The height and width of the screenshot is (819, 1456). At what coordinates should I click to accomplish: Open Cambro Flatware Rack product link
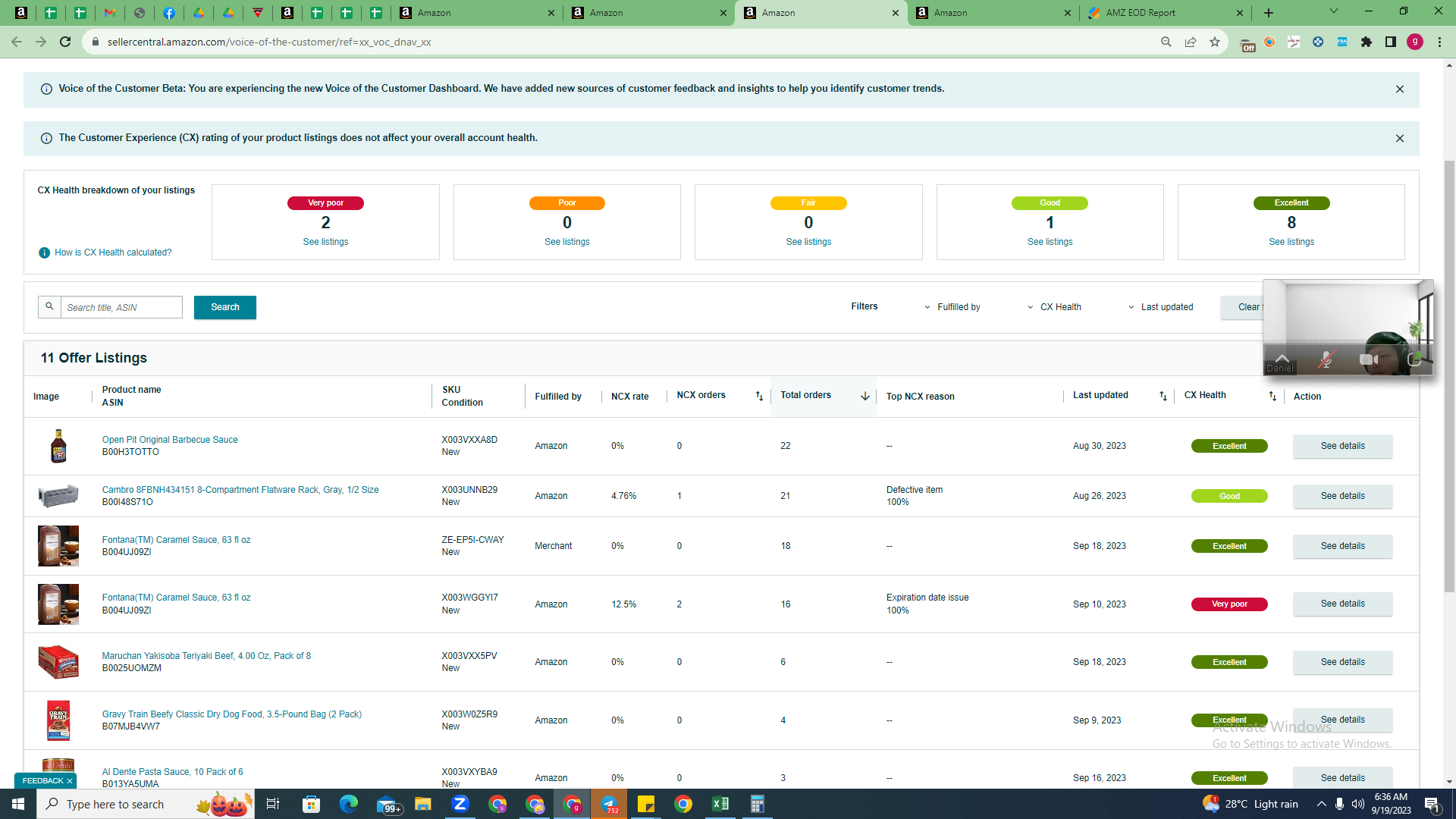240,490
